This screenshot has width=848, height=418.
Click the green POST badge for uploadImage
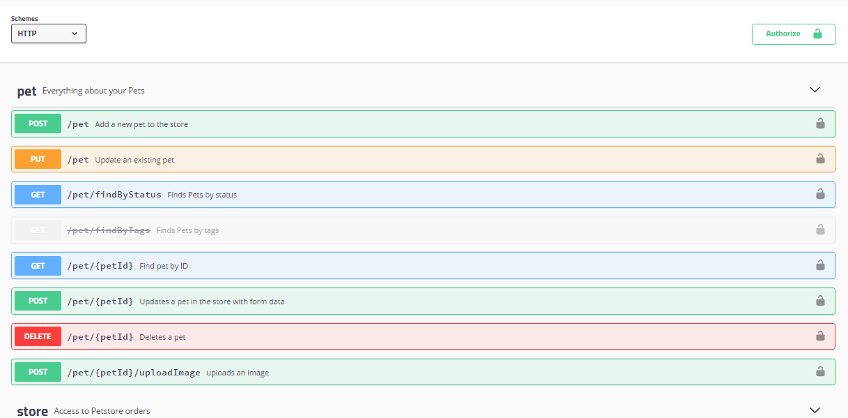(x=38, y=372)
